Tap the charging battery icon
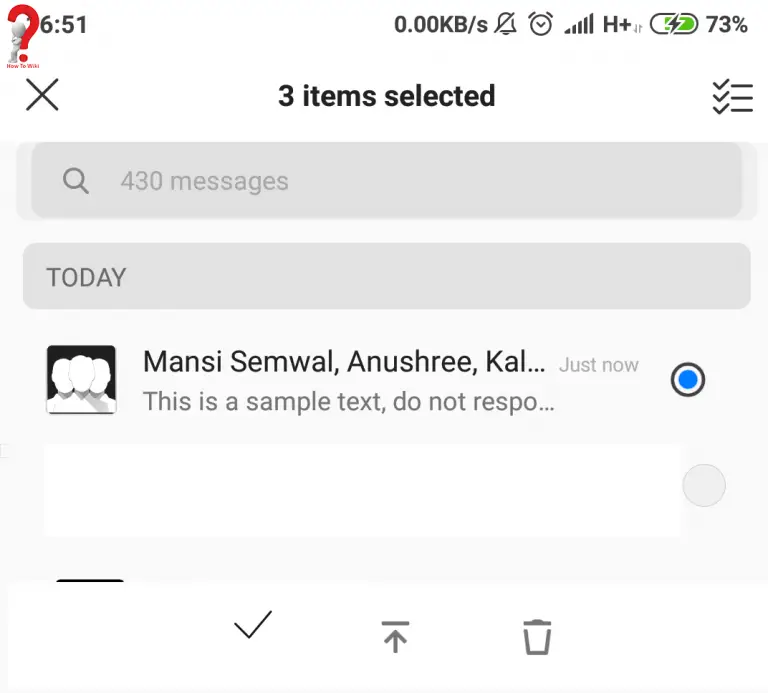Viewport: 768px width, 693px height. click(674, 24)
